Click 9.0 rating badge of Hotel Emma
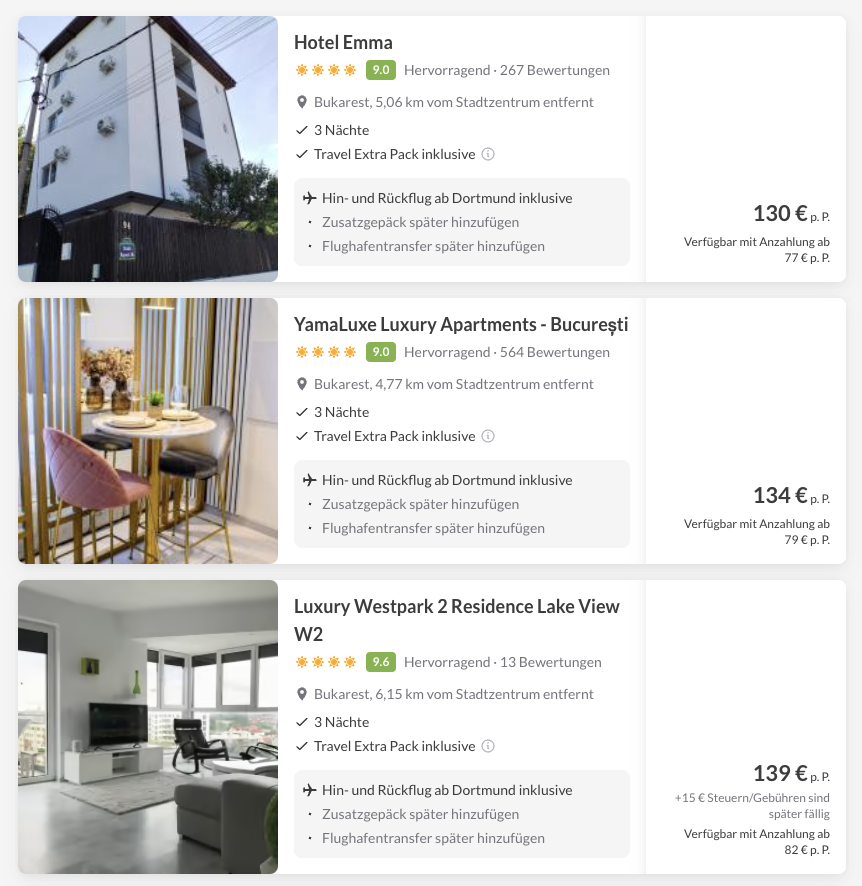The width and height of the screenshot is (862, 886). click(x=381, y=70)
